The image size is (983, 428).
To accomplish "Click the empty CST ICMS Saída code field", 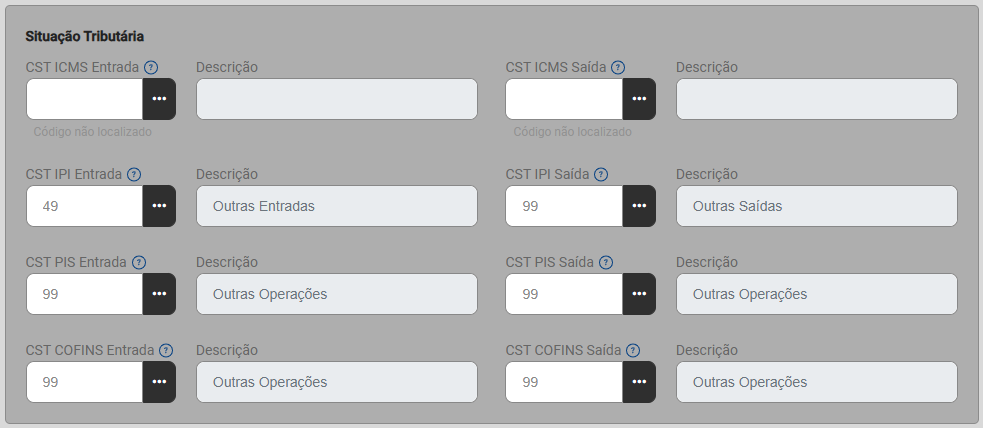I will (x=565, y=99).
